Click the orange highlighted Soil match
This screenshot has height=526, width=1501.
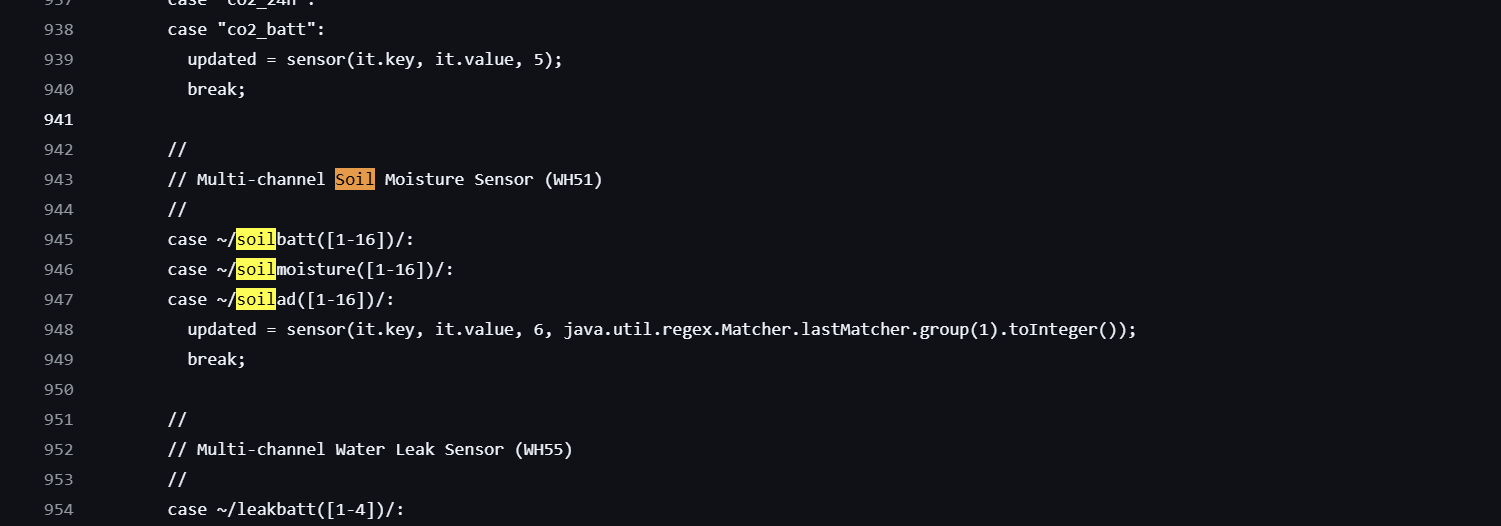click(x=355, y=180)
